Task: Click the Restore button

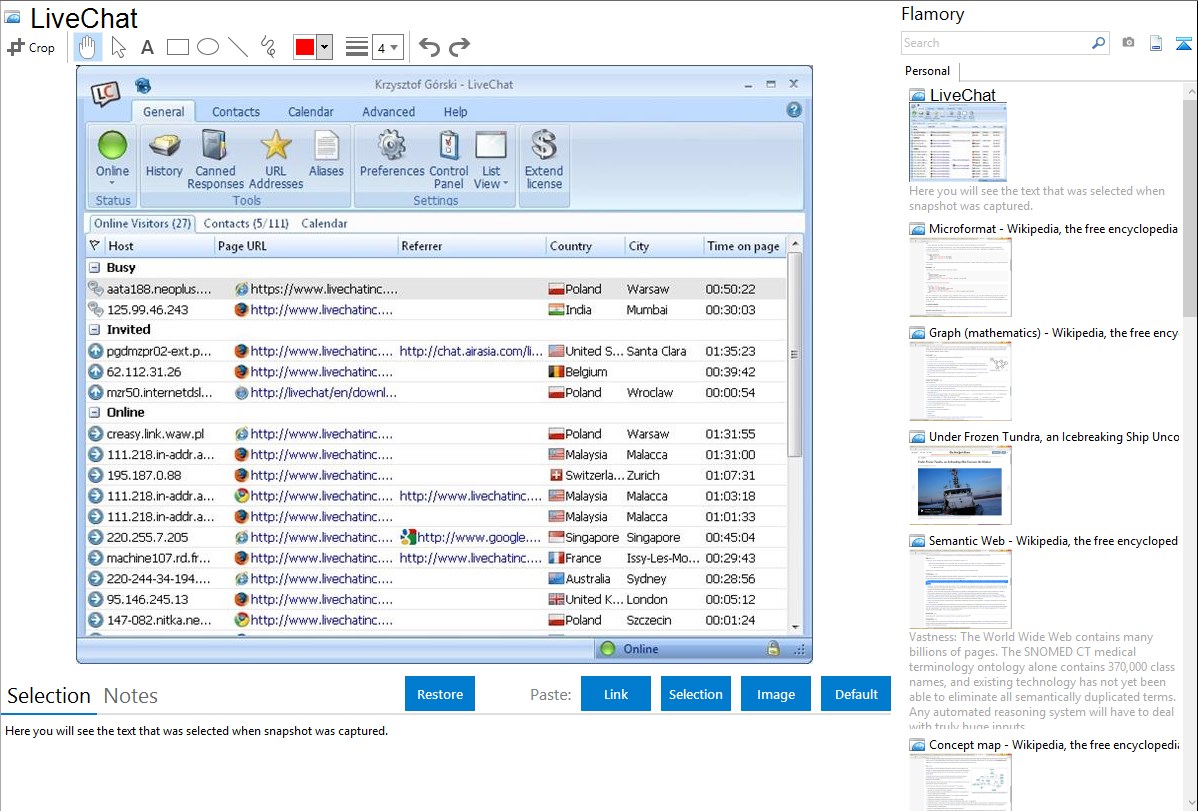Action: (x=440, y=694)
